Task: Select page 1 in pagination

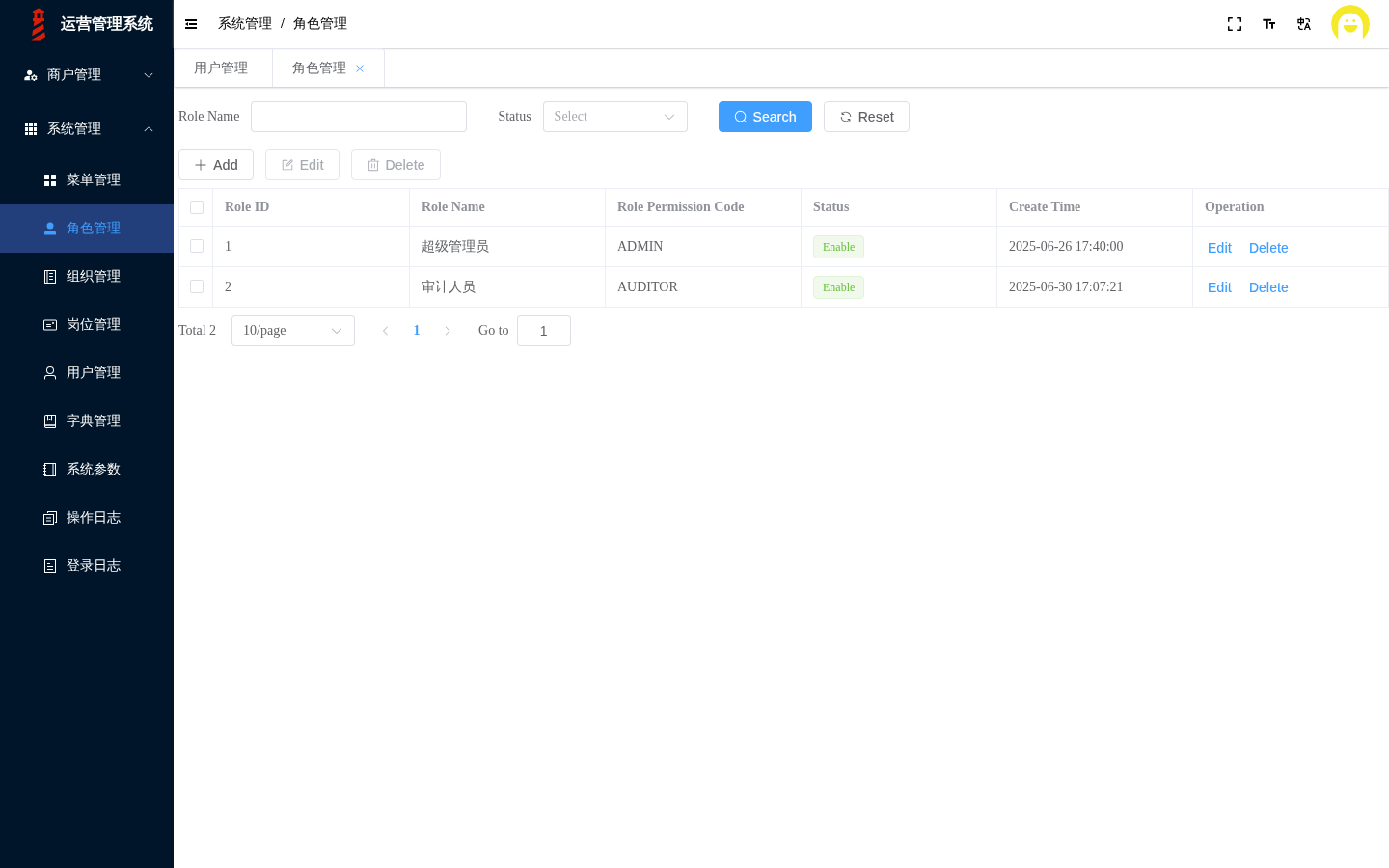Action: click(x=417, y=331)
